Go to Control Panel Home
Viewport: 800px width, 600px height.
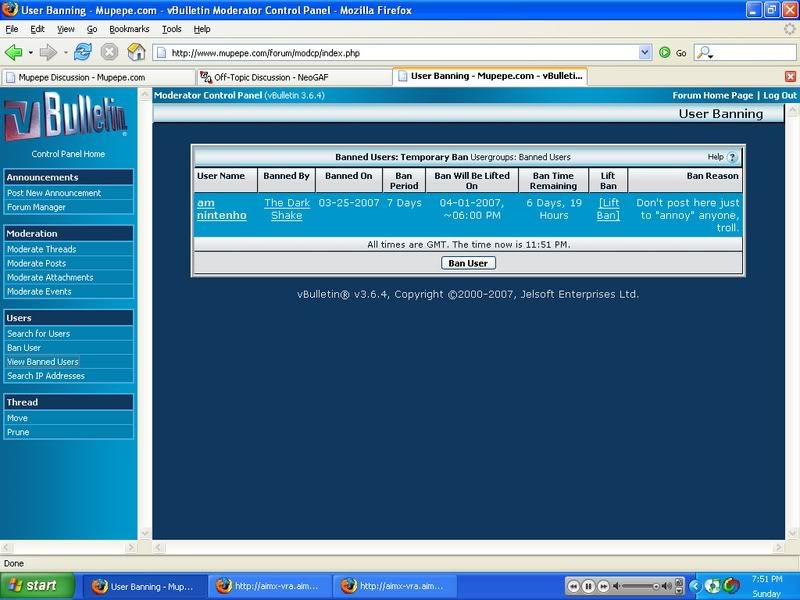click(68, 154)
